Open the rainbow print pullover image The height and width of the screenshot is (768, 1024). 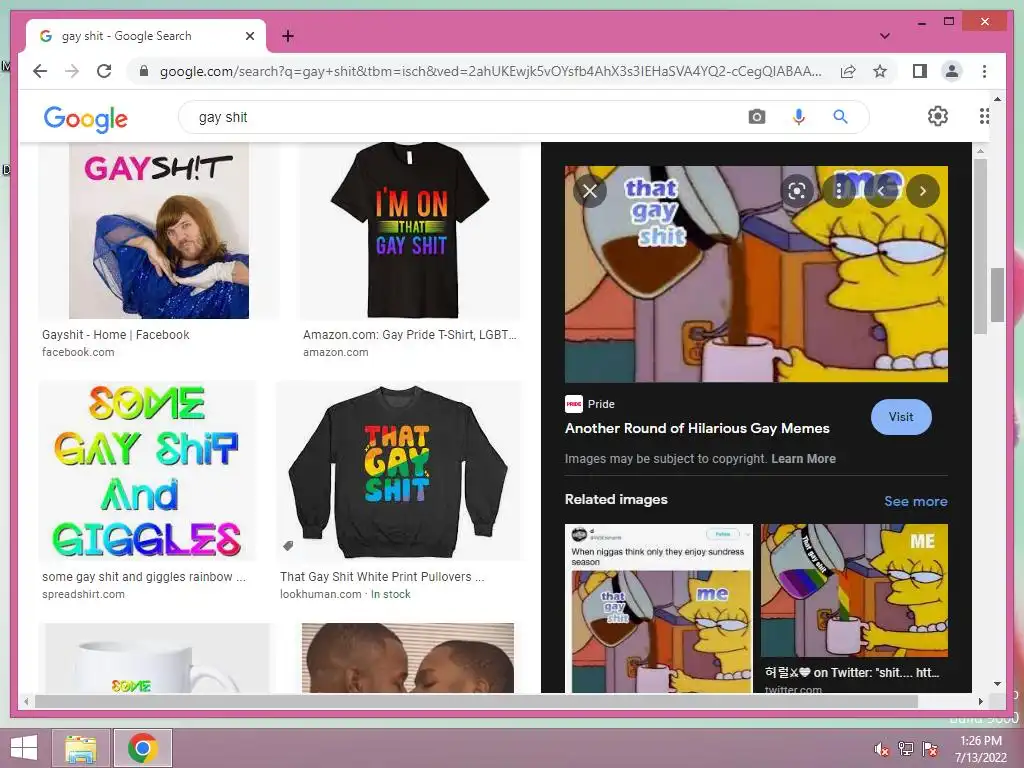(x=398, y=471)
